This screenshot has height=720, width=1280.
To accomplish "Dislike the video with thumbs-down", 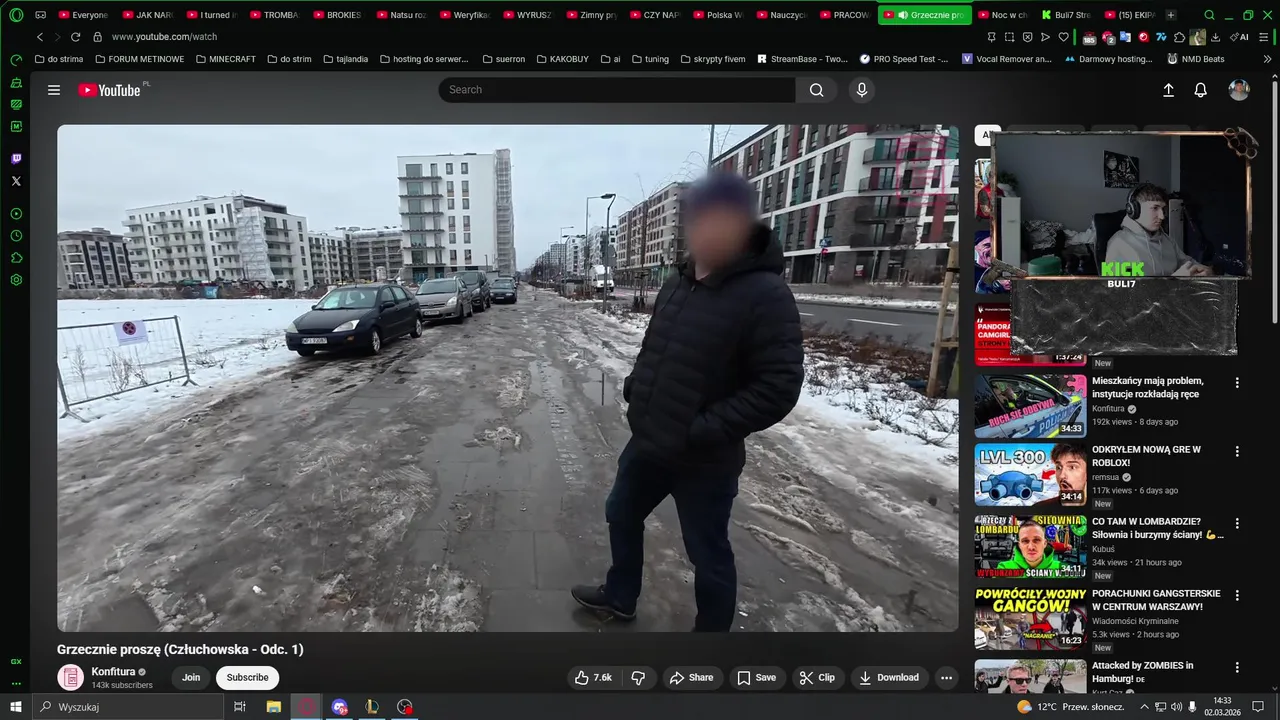I will (638, 678).
